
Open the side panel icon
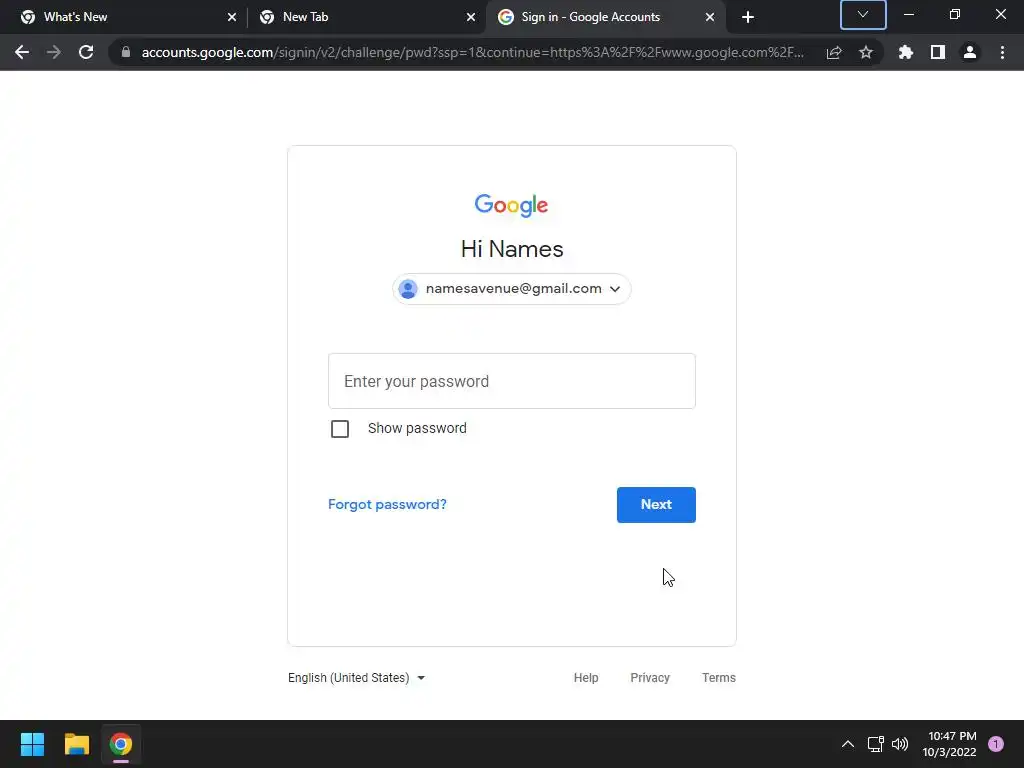click(938, 52)
